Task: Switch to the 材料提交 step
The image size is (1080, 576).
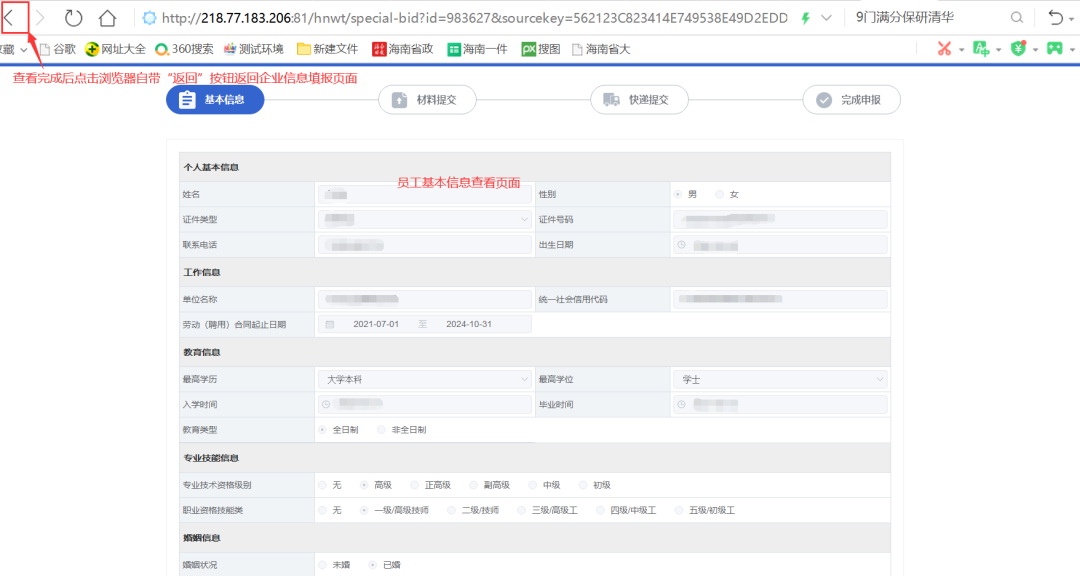Action: pos(427,99)
